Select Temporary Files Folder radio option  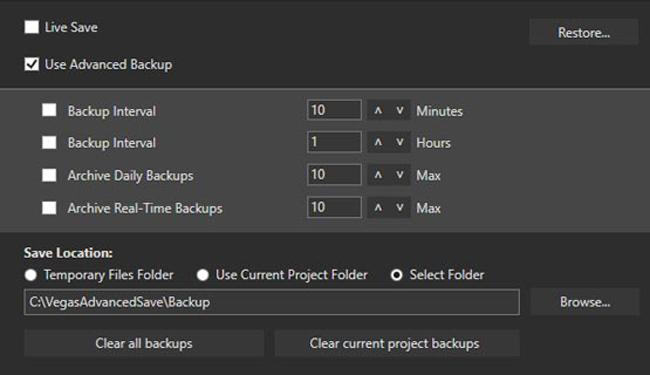point(31,275)
